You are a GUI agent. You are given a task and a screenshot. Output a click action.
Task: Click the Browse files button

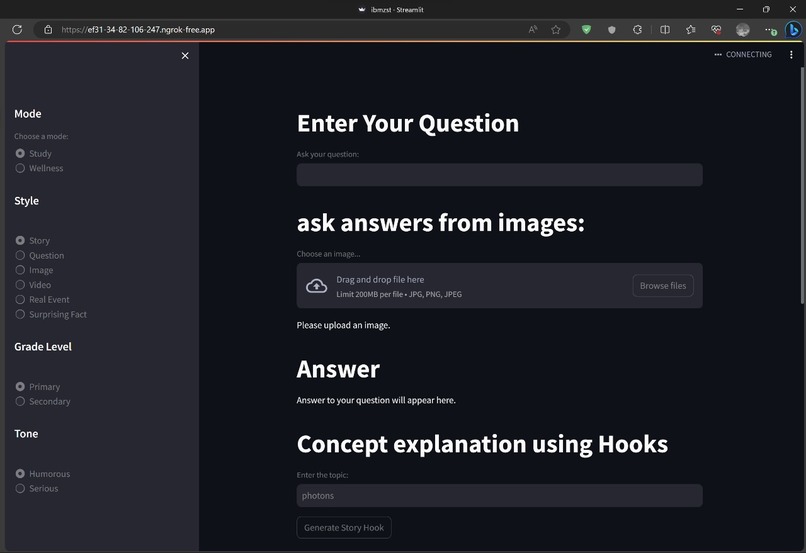[x=663, y=286]
